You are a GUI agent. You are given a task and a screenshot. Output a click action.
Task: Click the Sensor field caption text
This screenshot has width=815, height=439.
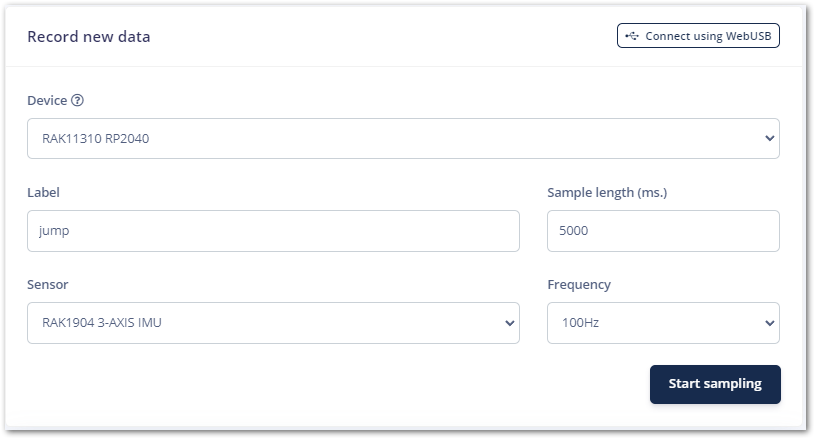[48, 284]
